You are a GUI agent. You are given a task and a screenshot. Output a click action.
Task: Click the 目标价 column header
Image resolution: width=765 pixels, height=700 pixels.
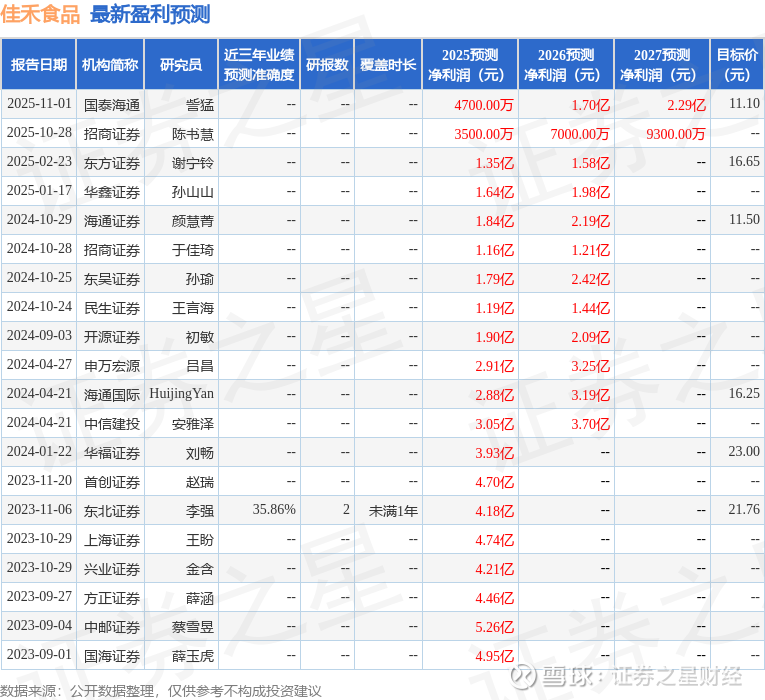(x=737, y=64)
